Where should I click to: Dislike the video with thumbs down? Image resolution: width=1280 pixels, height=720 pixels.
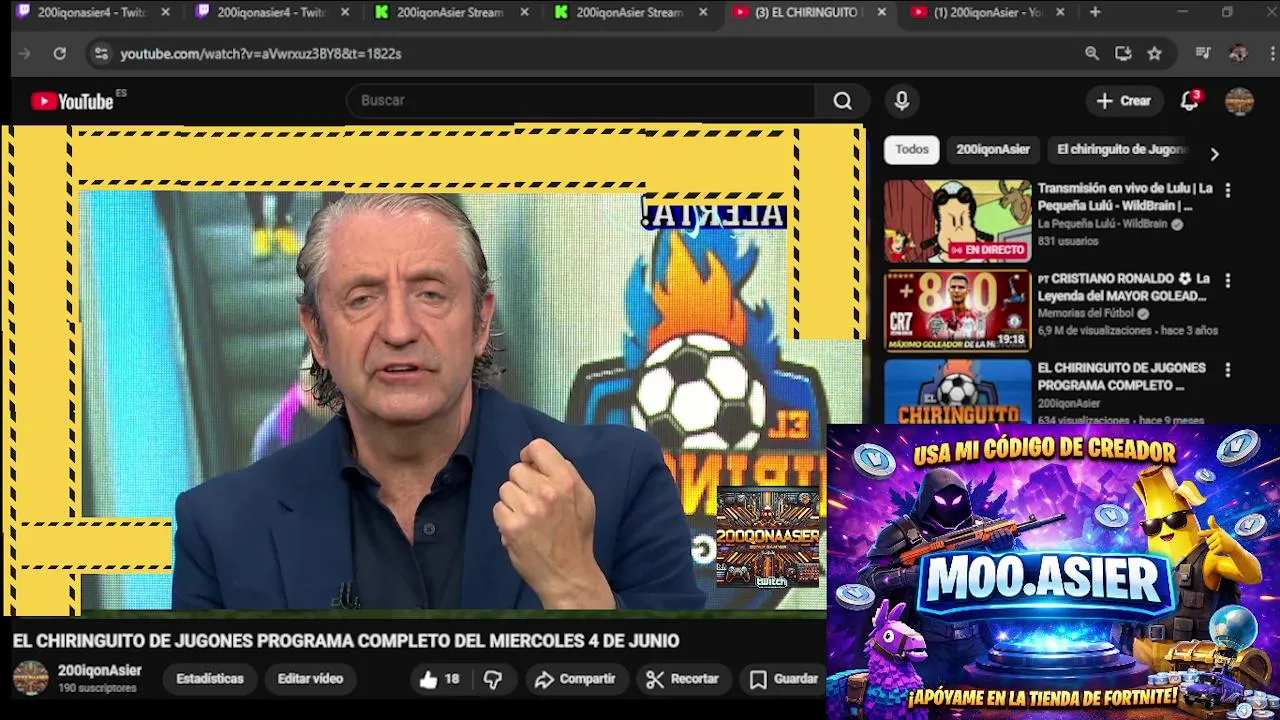(x=493, y=679)
